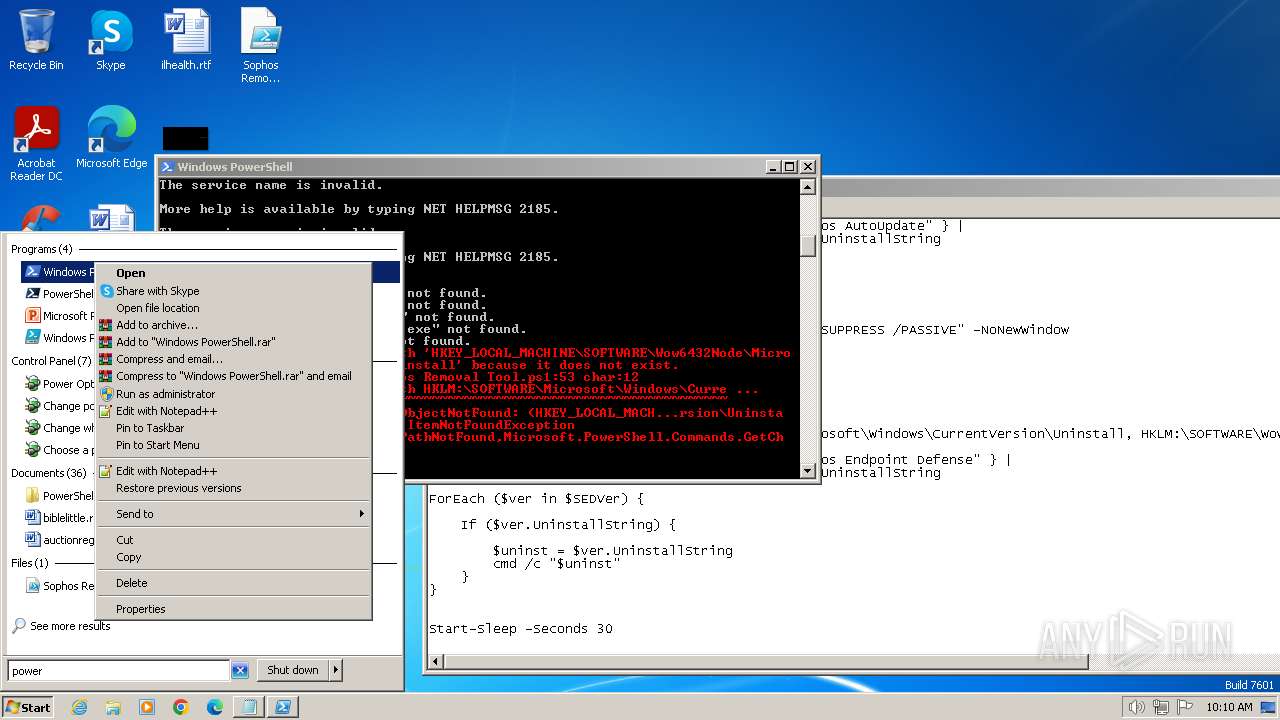Switch to the PowerShell taskbar button
This screenshot has width=1280, height=720.
(x=284, y=707)
